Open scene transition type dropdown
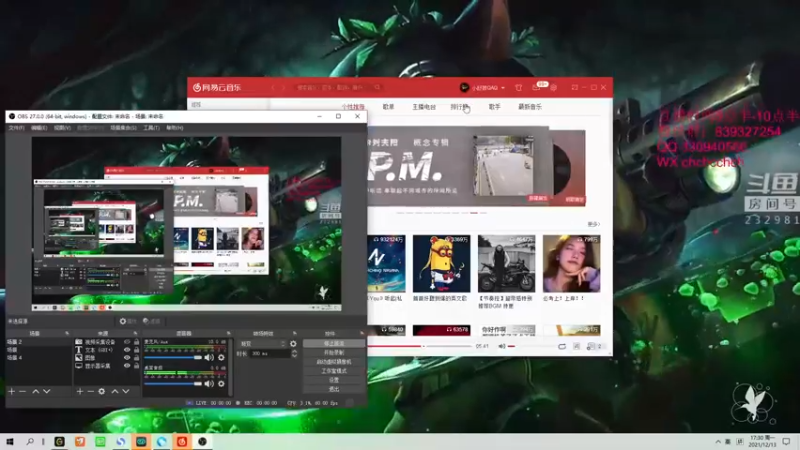Image resolution: width=800 pixels, height=450 pixels. (262, 344)
